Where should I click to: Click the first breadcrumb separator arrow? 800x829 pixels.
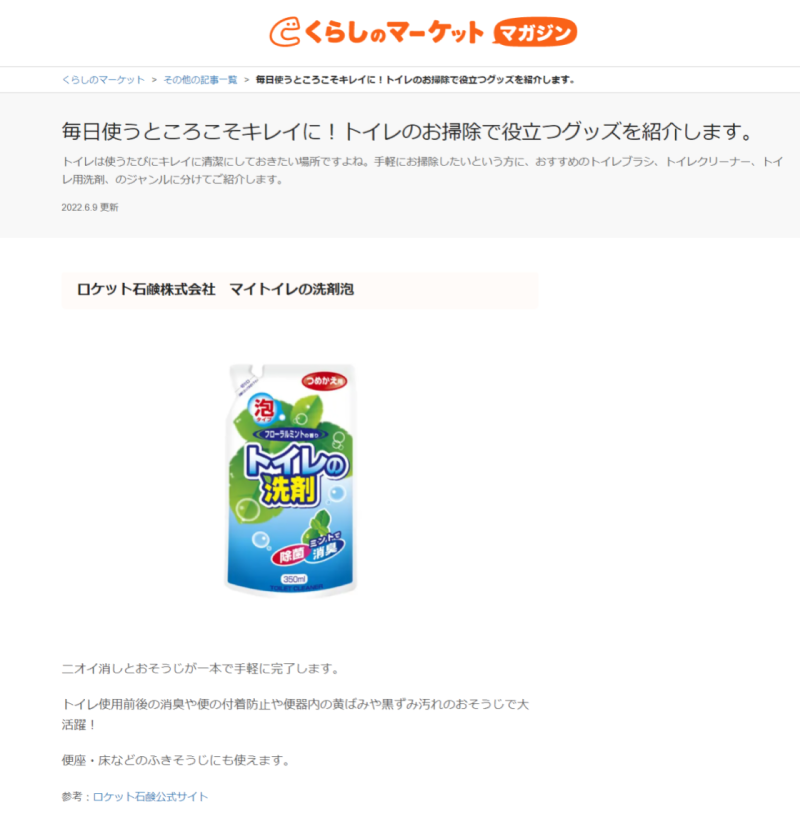tap(154, 80)
